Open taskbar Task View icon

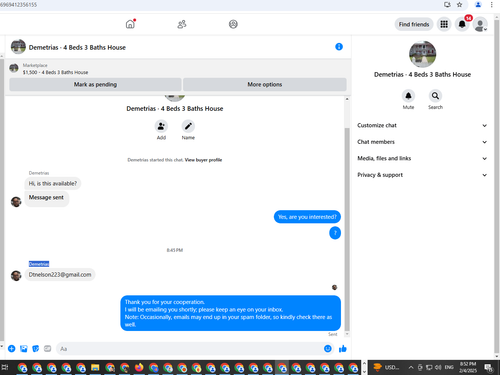click(5, 368)
